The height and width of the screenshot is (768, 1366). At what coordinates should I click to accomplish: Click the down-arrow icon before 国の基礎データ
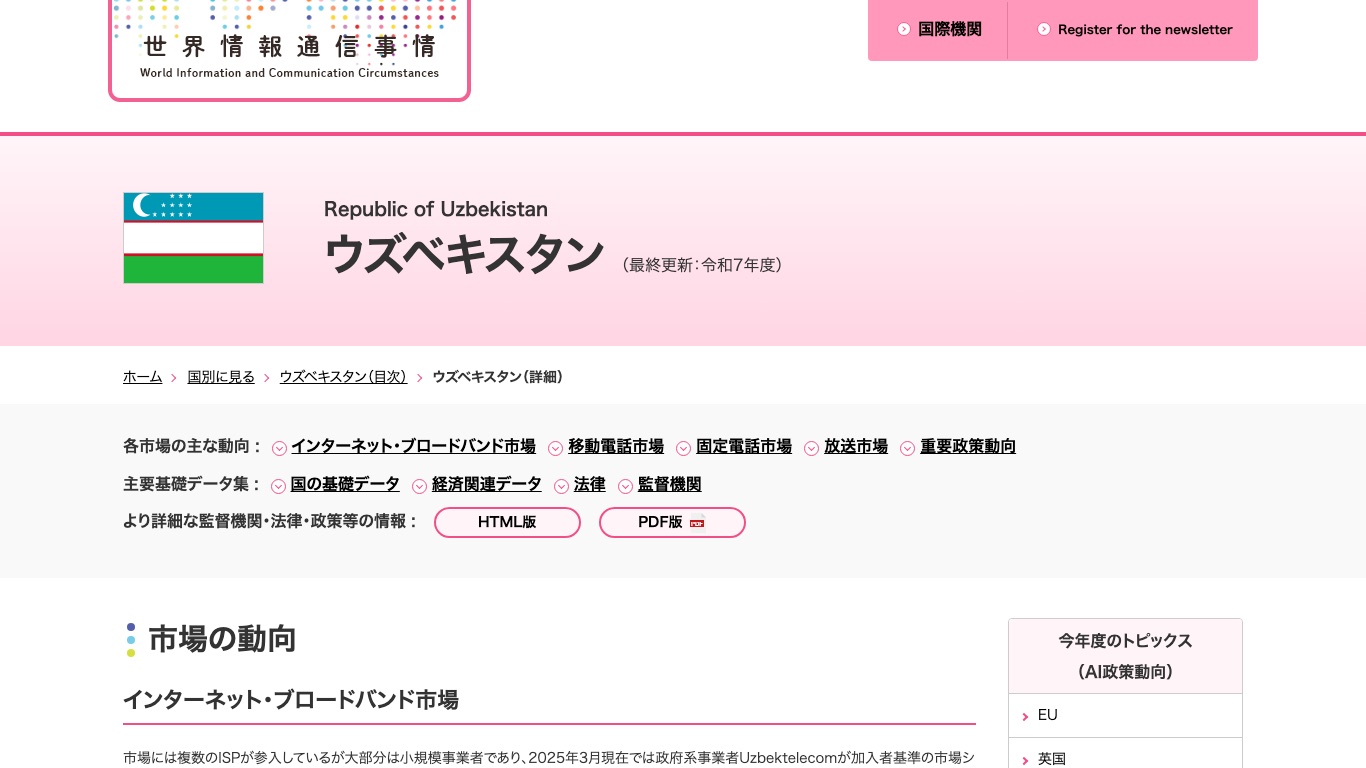click(279, 486)
